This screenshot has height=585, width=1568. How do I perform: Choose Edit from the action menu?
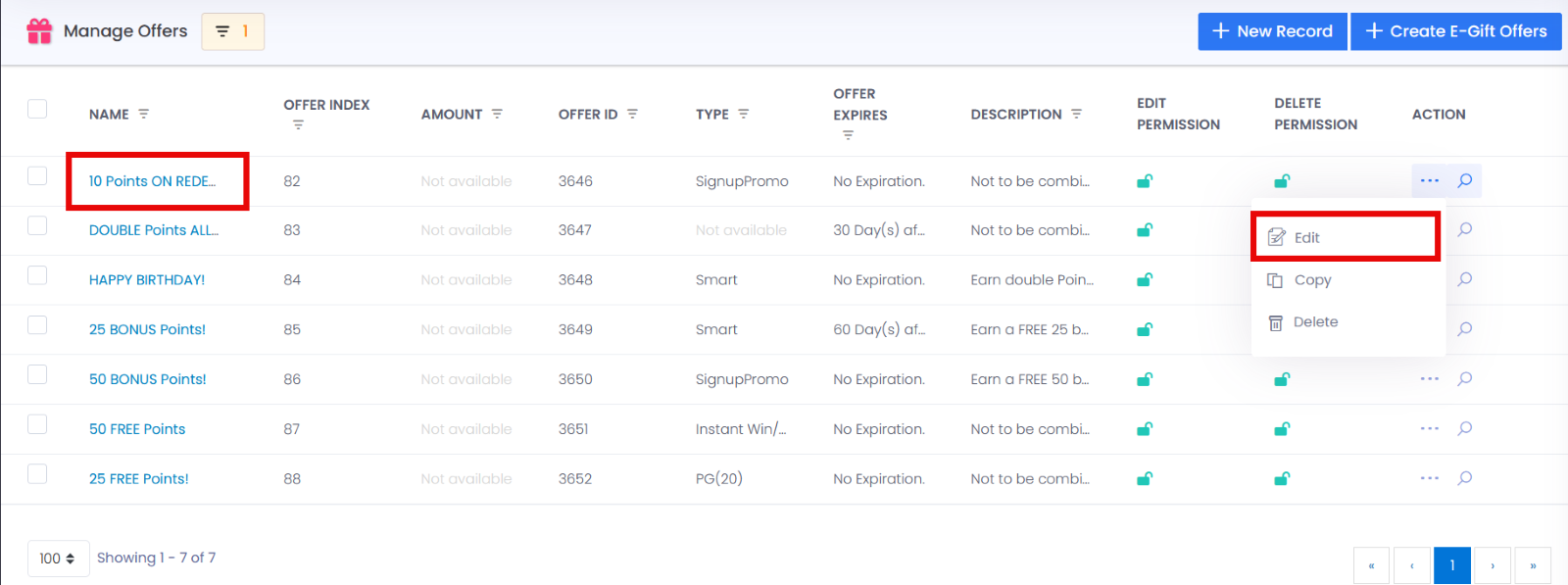click(x=1347, y=237)
